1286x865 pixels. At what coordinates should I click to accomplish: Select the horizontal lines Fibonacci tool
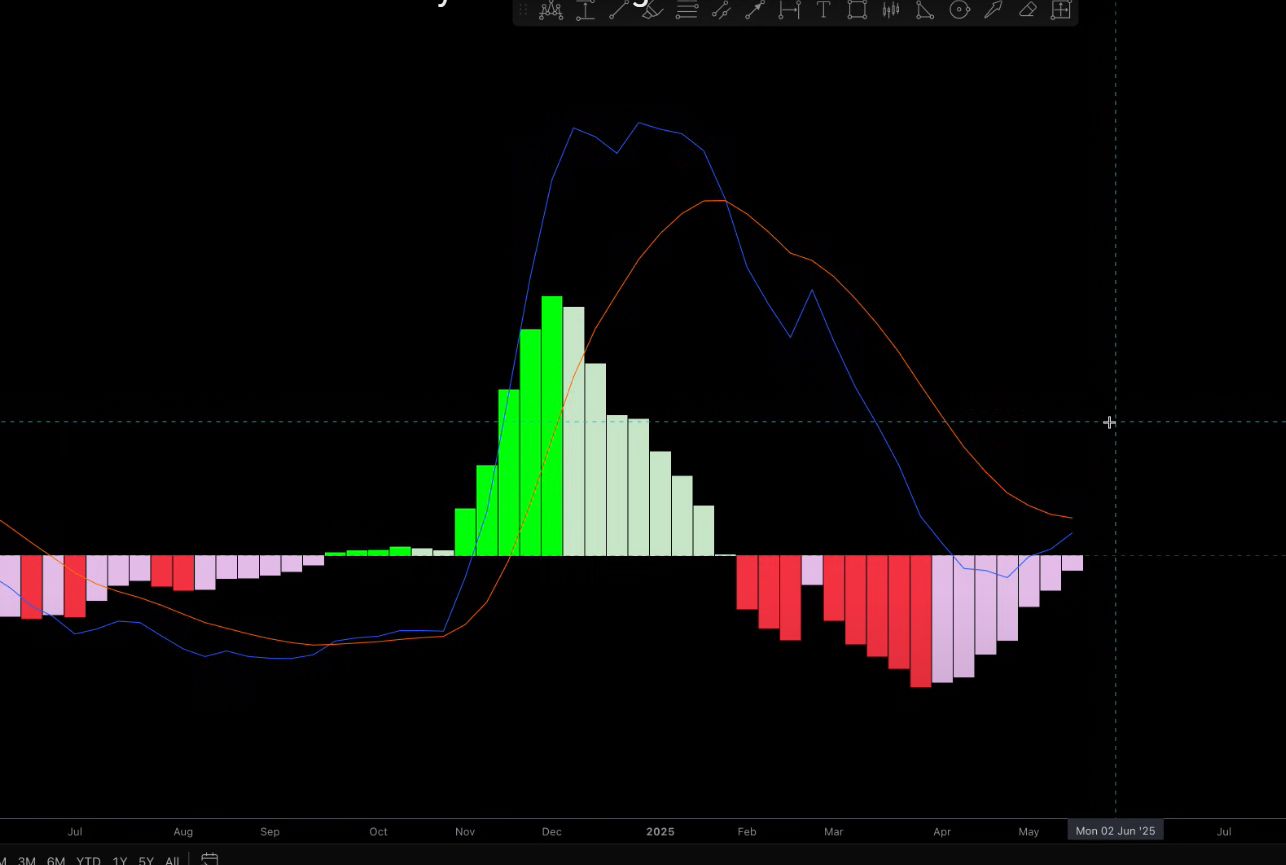[687, 11]
